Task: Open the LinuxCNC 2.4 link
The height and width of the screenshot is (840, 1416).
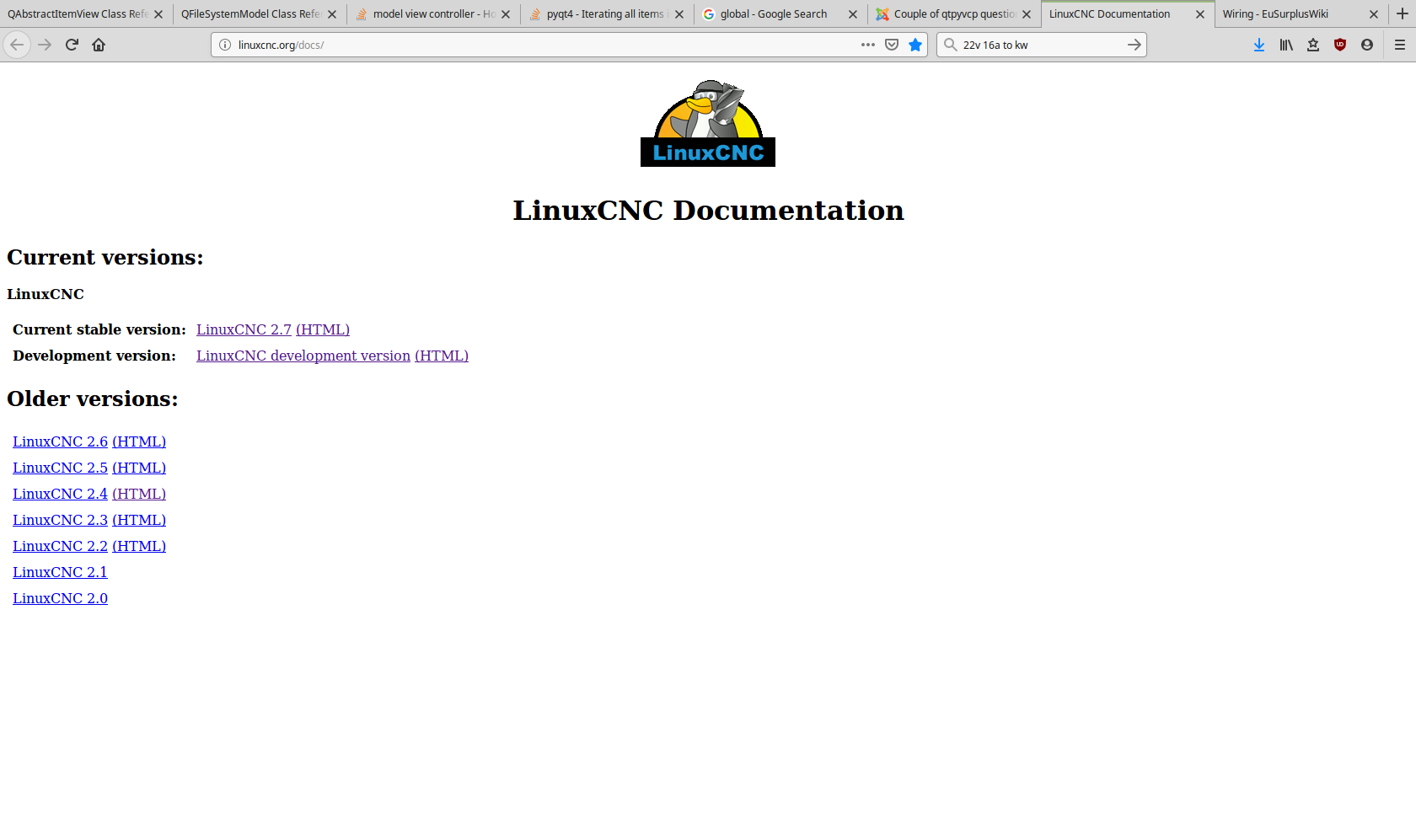Action: [60, 494]
